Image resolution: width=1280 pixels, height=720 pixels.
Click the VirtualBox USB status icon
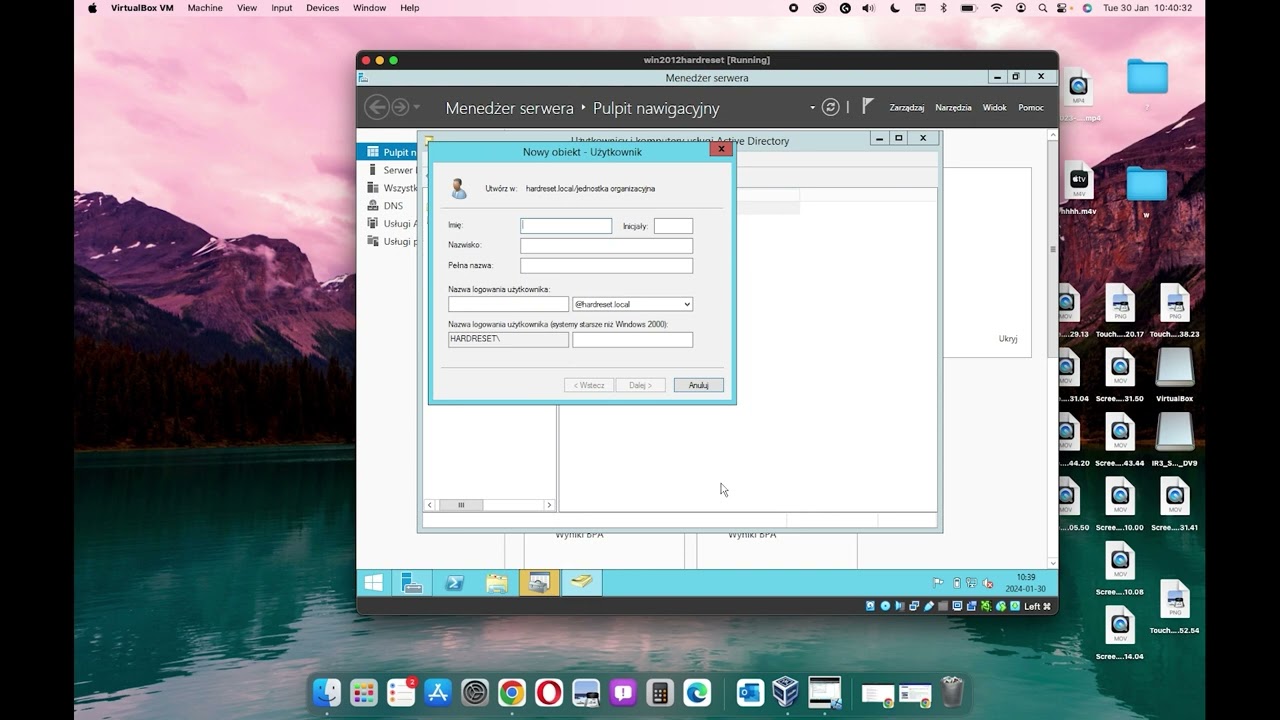tap(929, 606)
